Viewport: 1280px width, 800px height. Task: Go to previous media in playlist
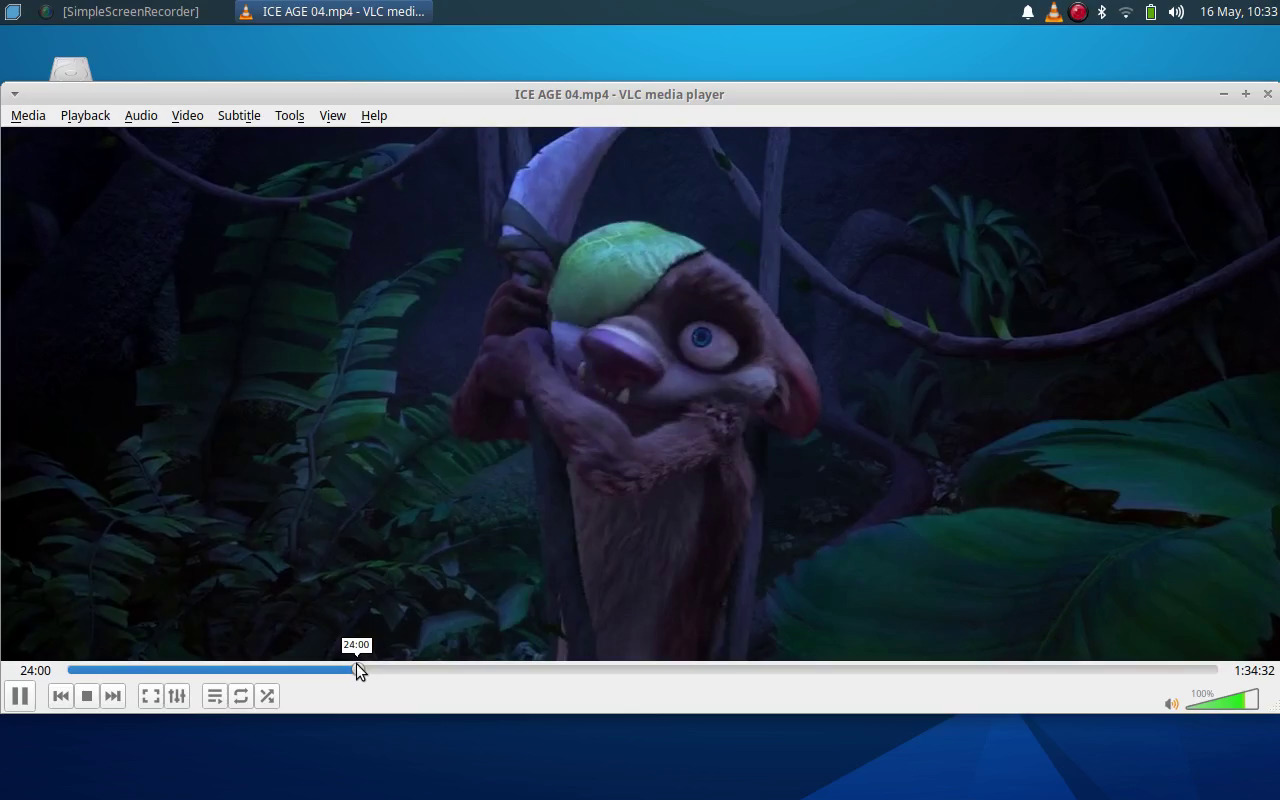[x=61, y=696]
